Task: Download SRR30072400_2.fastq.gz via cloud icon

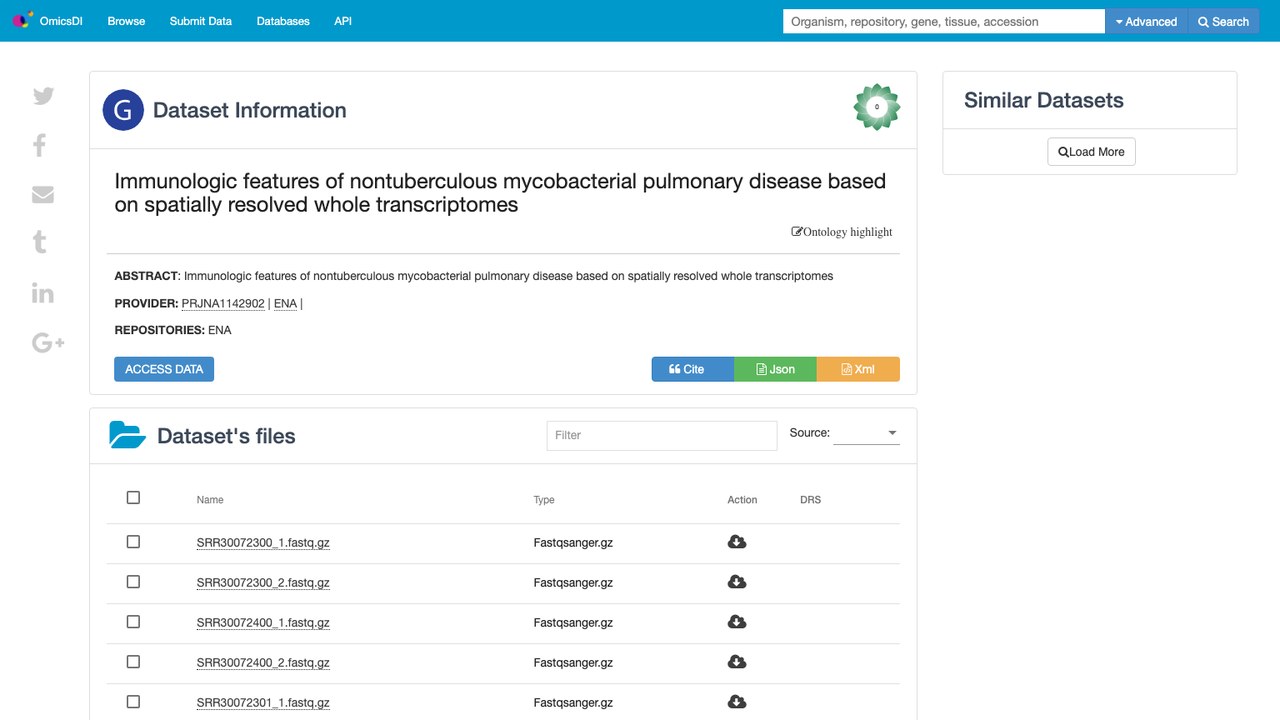Action: 737,662
